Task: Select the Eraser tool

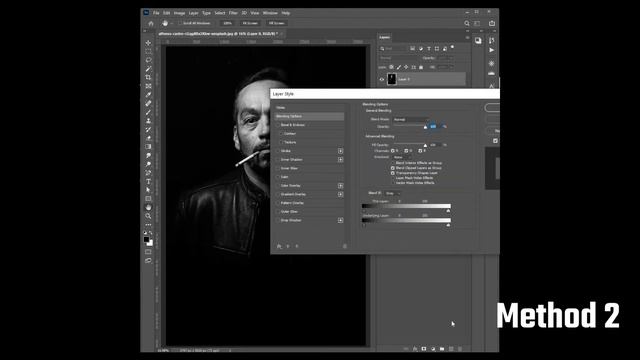Action: (x=148, y=138)
